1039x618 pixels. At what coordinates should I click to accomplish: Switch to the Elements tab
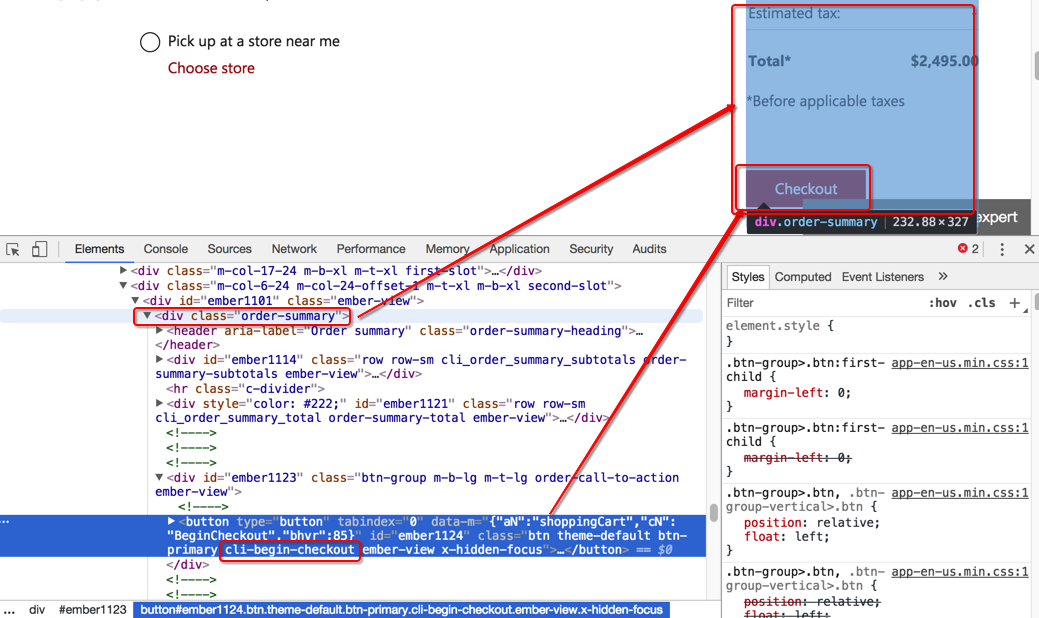tap(99, 249)
